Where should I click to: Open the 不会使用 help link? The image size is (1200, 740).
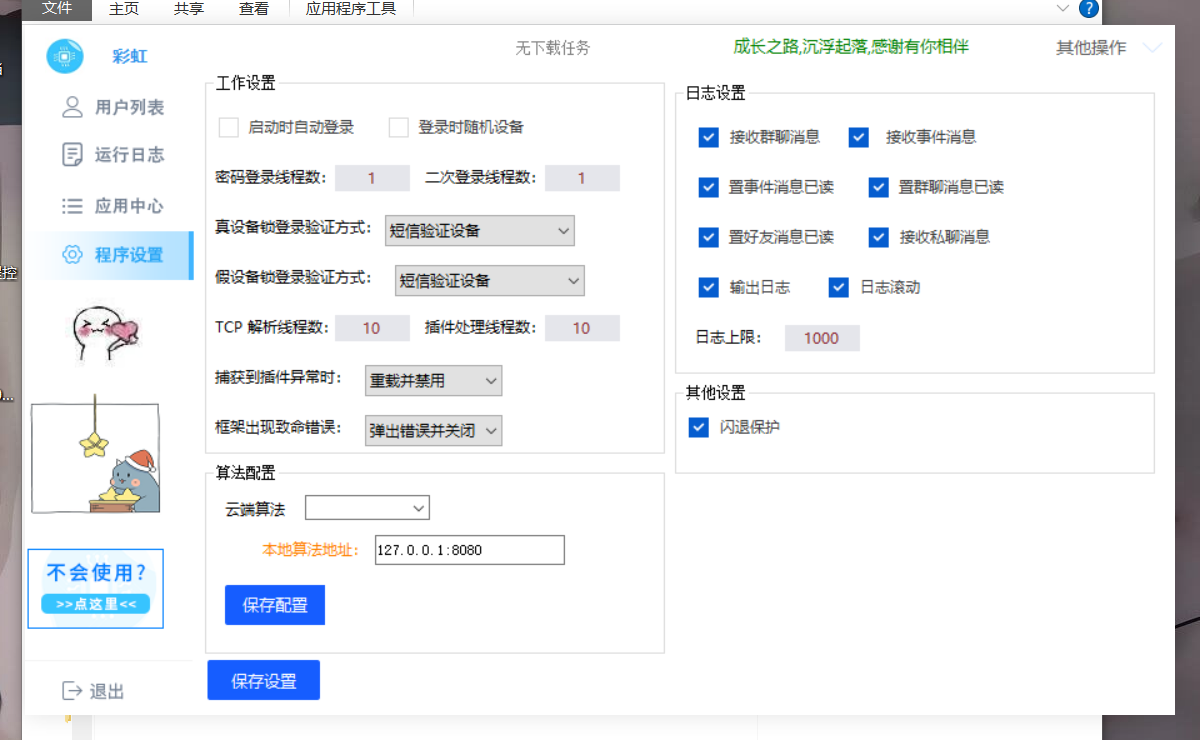(95, 589)
